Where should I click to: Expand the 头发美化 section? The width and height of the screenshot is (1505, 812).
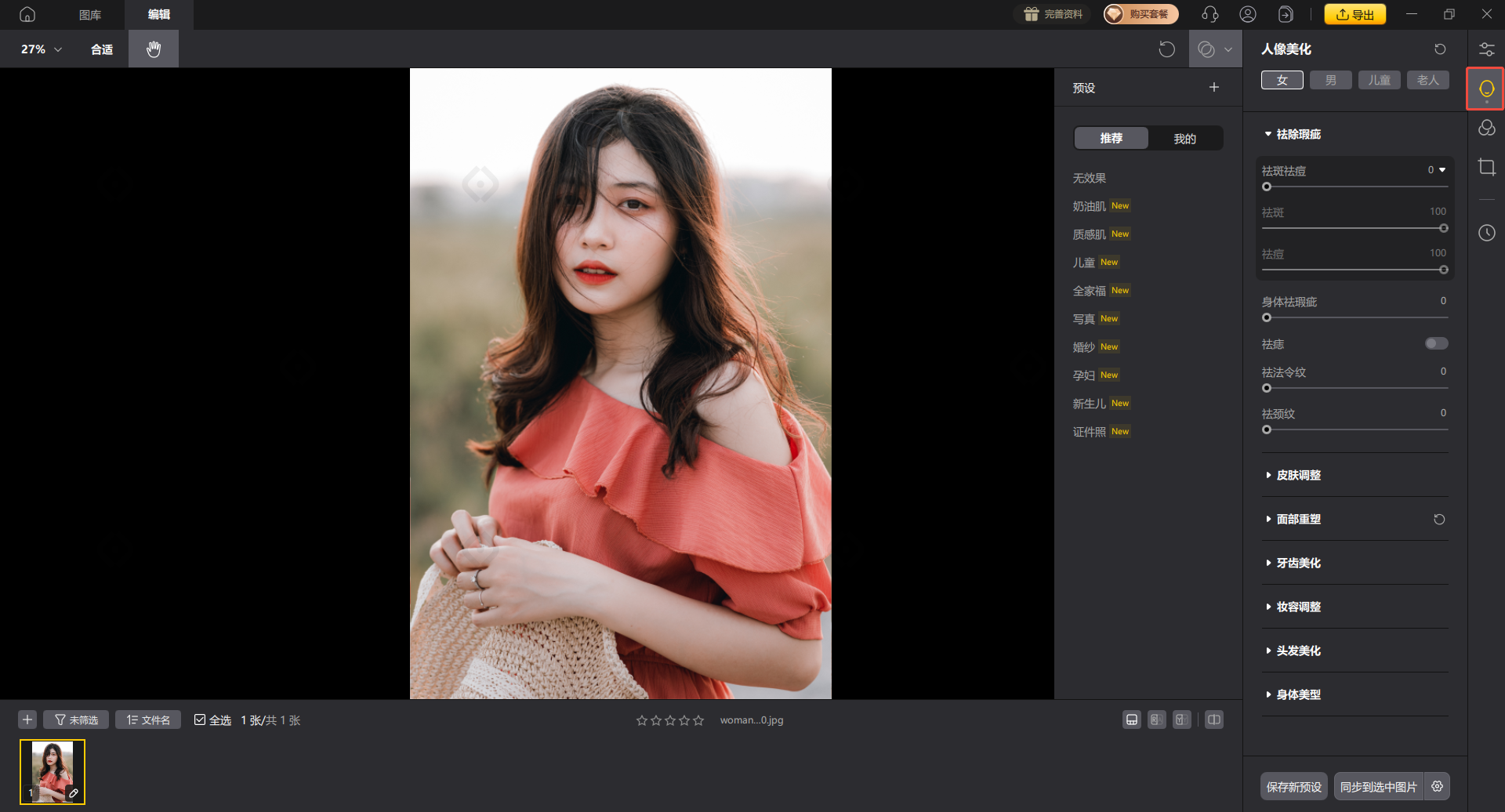coord(1298,651)
